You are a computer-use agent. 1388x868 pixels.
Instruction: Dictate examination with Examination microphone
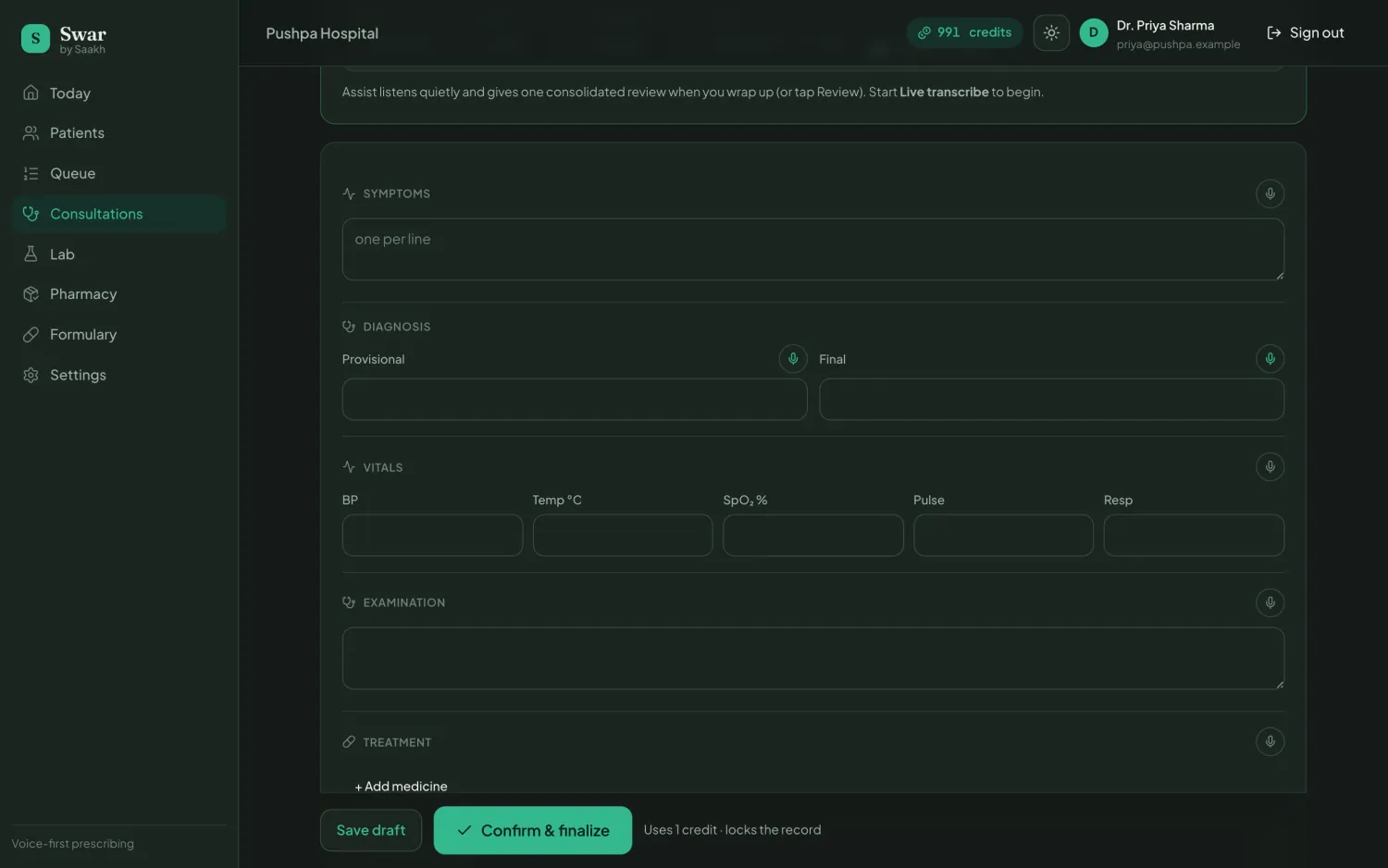(x=1270, y=602)
